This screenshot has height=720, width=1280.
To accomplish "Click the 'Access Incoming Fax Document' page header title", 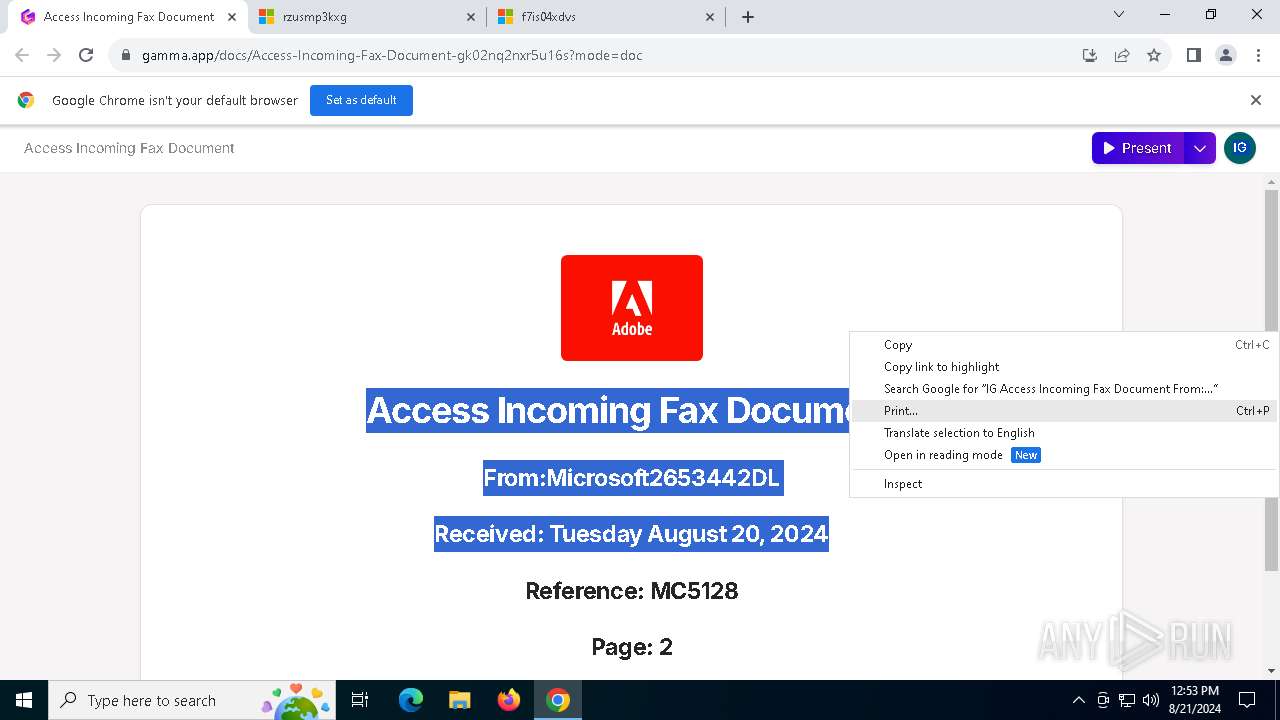I will (129, 148).
